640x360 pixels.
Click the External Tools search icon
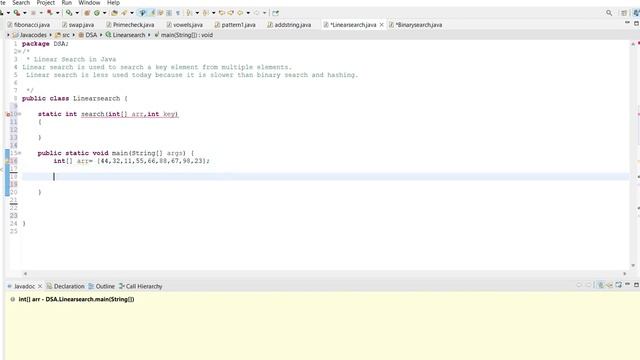click(x=69, y=13)
